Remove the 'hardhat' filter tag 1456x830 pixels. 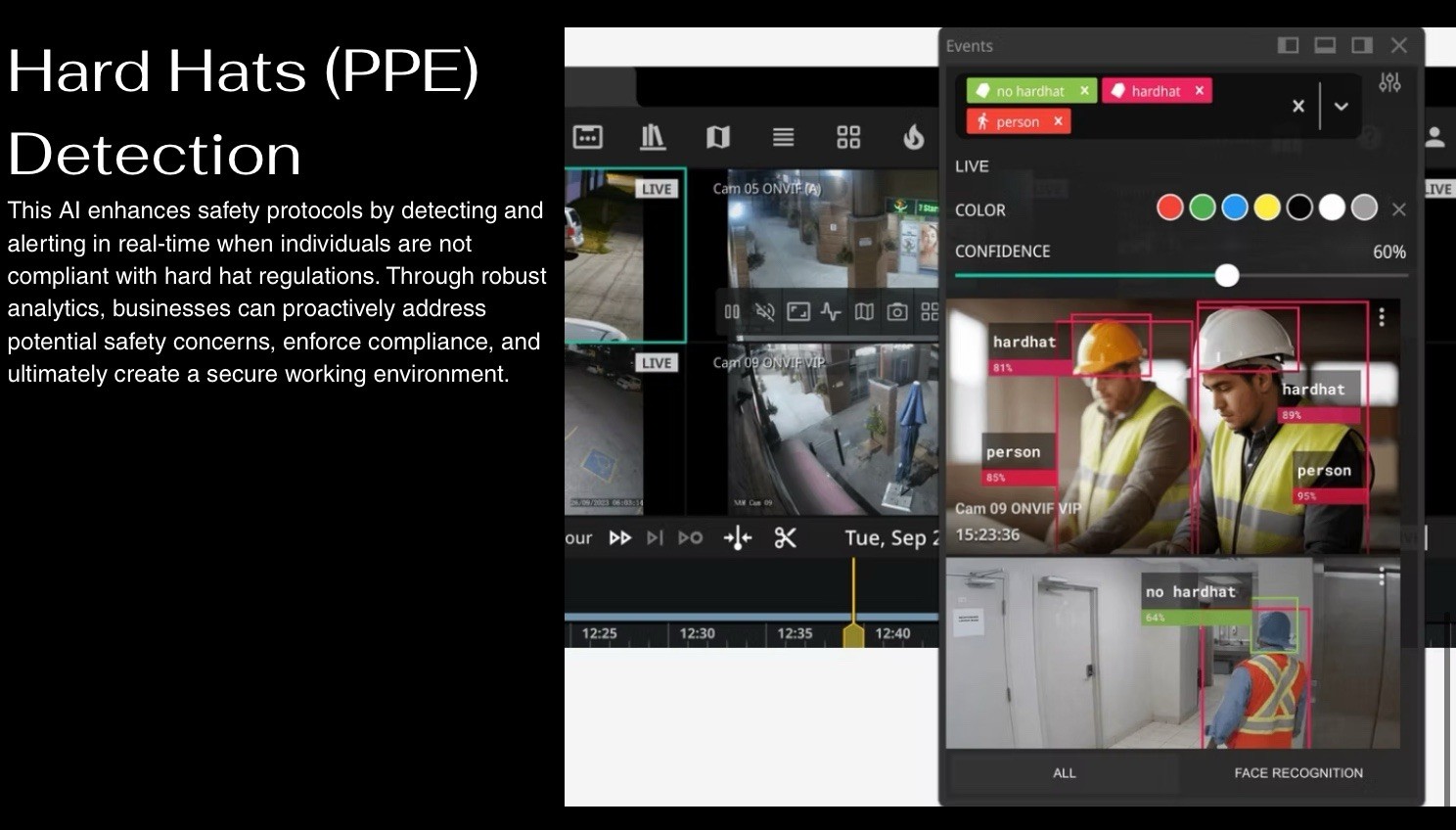pyautogui.click(x=1199, y=91)
